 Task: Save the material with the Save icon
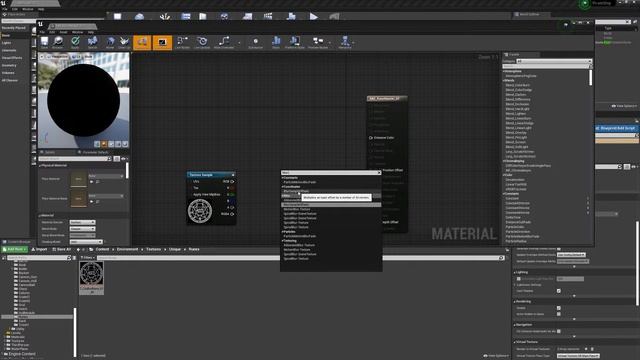(44, 42)
